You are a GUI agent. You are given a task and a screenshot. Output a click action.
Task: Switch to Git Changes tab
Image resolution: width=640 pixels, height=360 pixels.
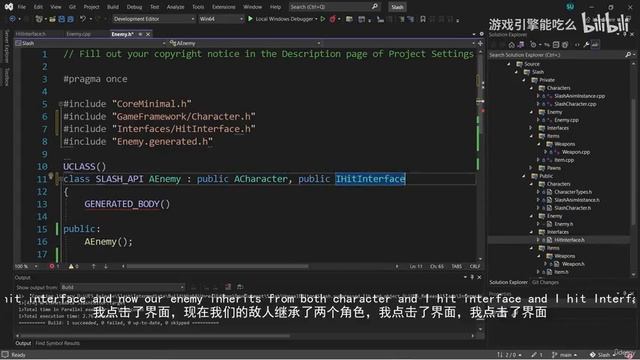[x=545, y=282]
